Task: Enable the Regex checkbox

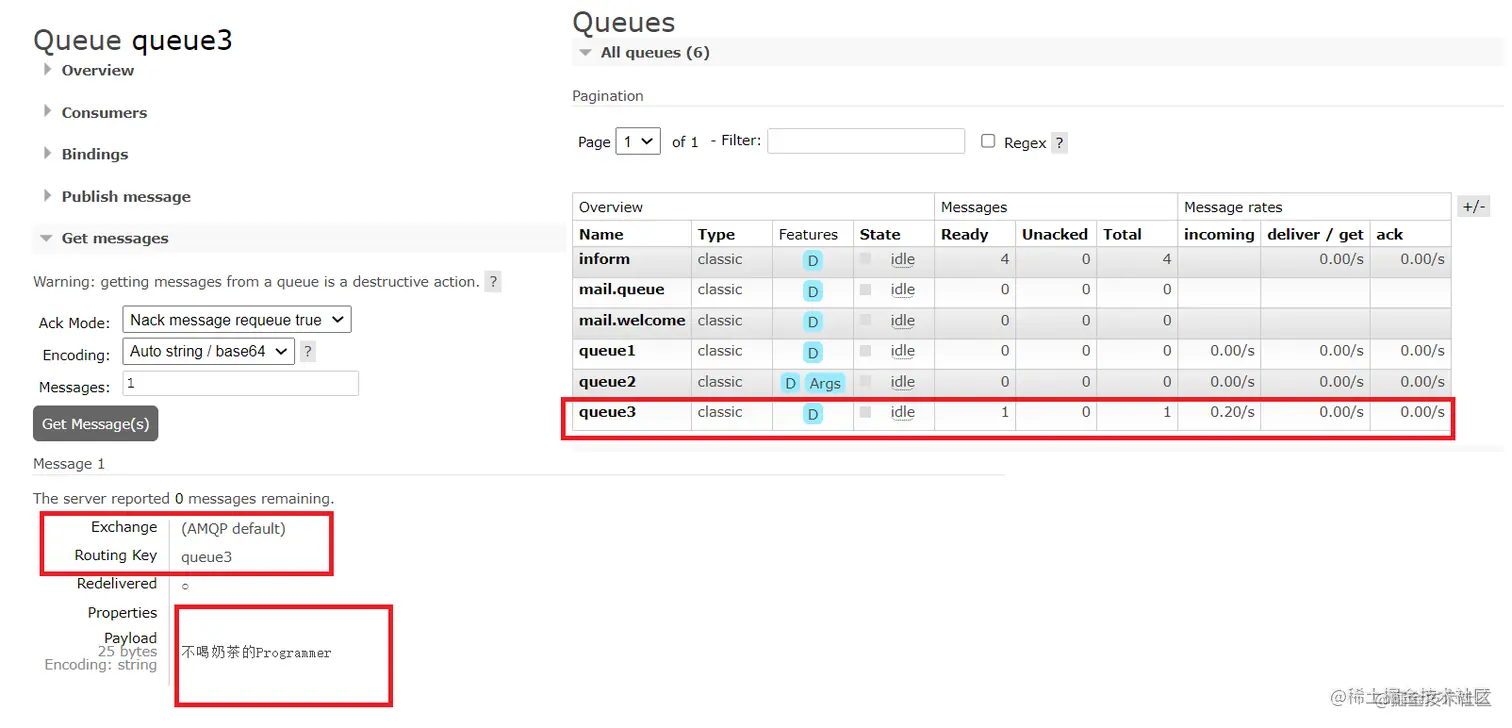Action: [988, 141]
